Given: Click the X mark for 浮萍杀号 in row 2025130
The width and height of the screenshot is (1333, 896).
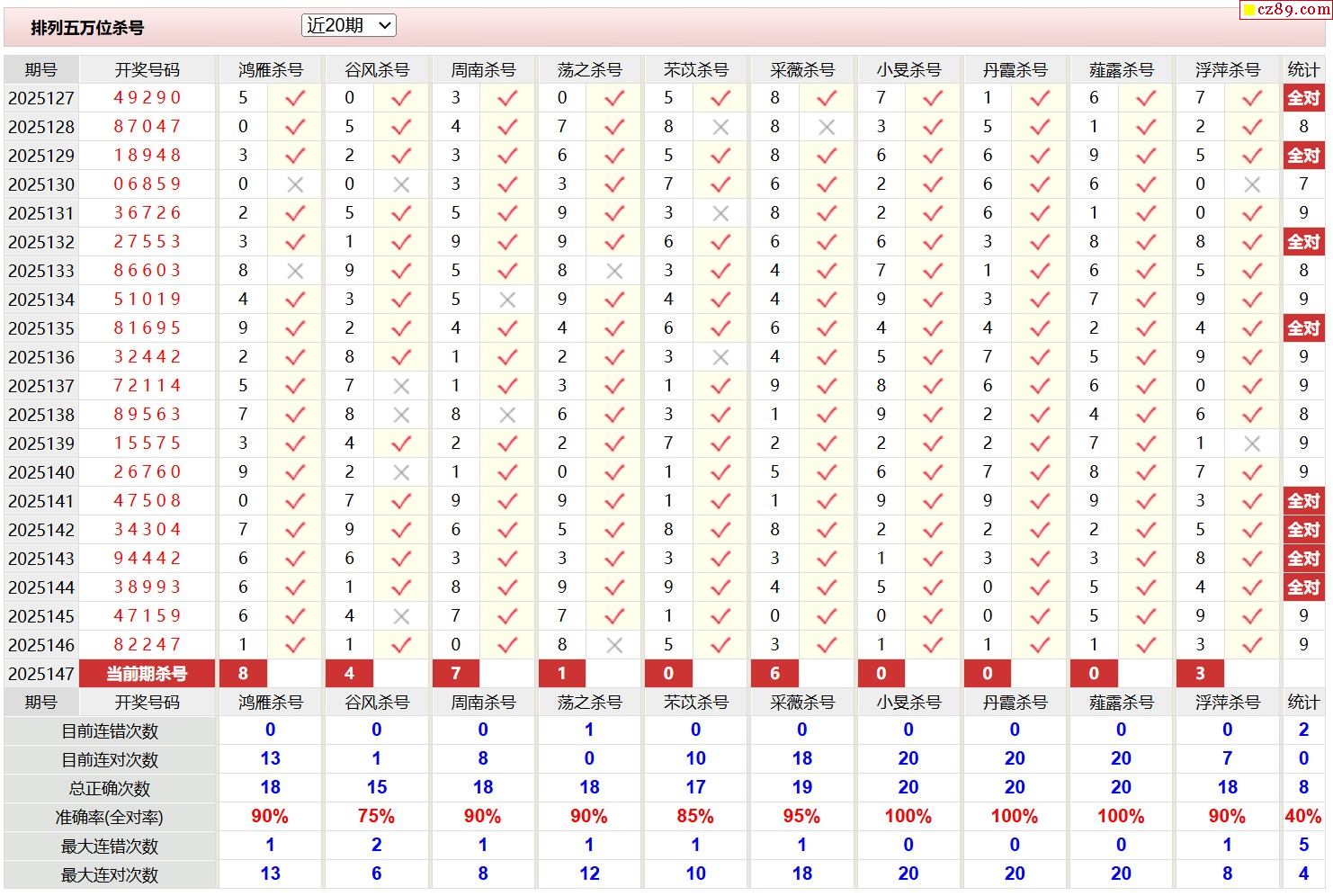Looking at the screenshot, I should tap(1252, 184).
